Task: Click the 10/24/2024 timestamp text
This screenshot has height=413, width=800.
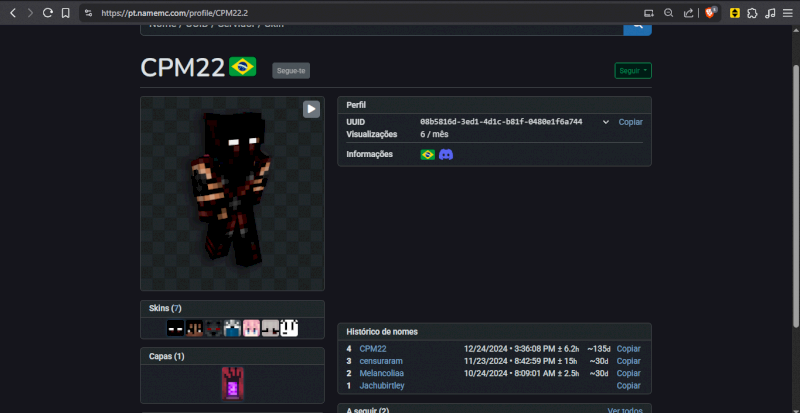Action: click(521, 373)
